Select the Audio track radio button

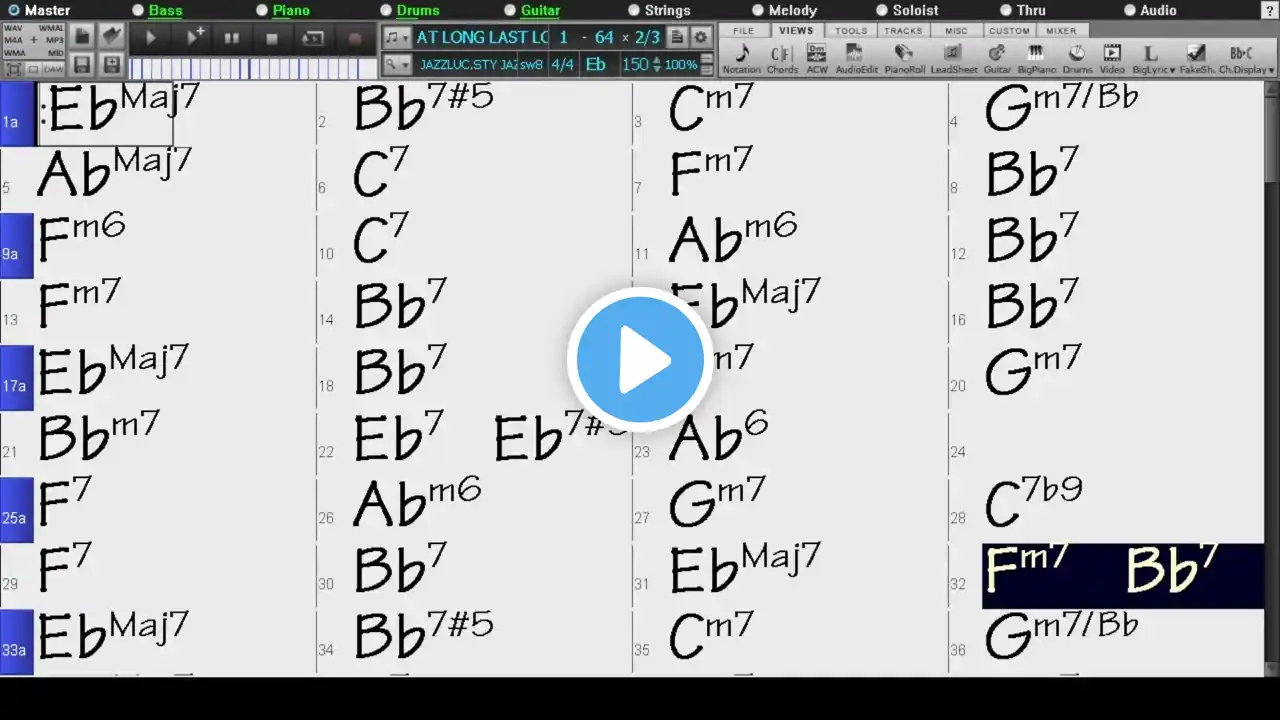[1130, 11]
